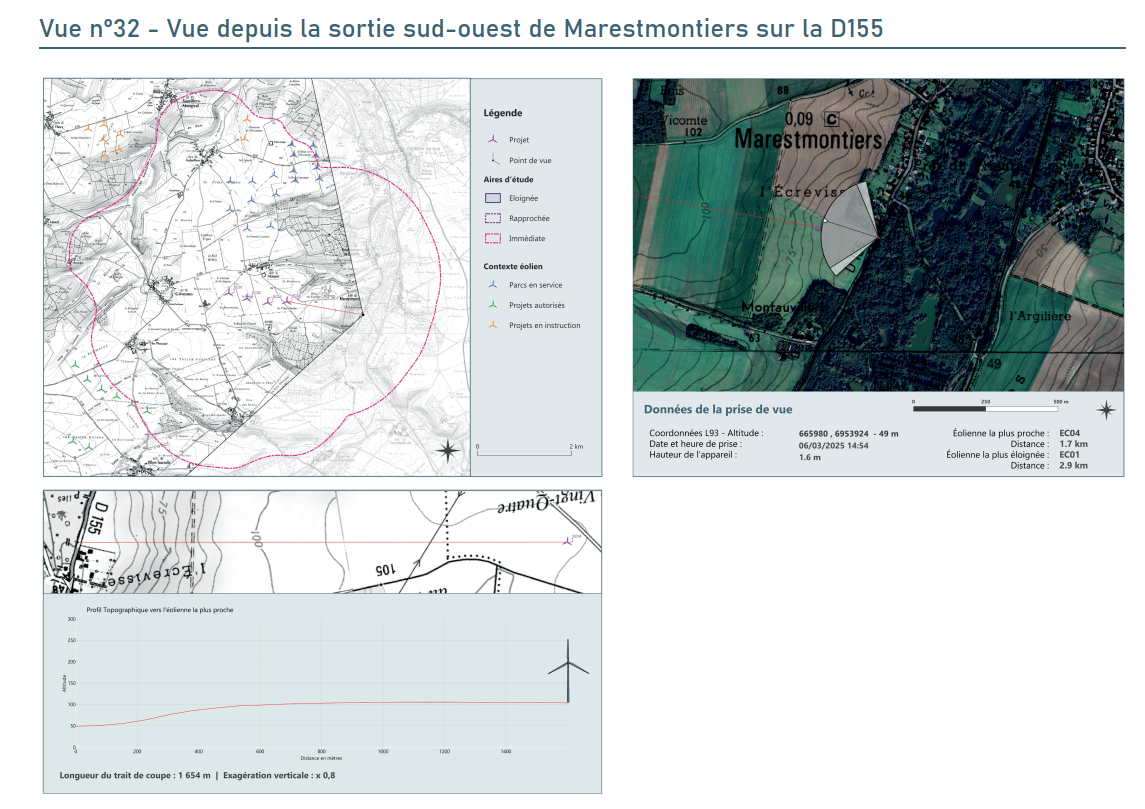The image size is (1145, 809).
Task: Click the dashed purple Rapprochée swatch
Action: (492, 218)
